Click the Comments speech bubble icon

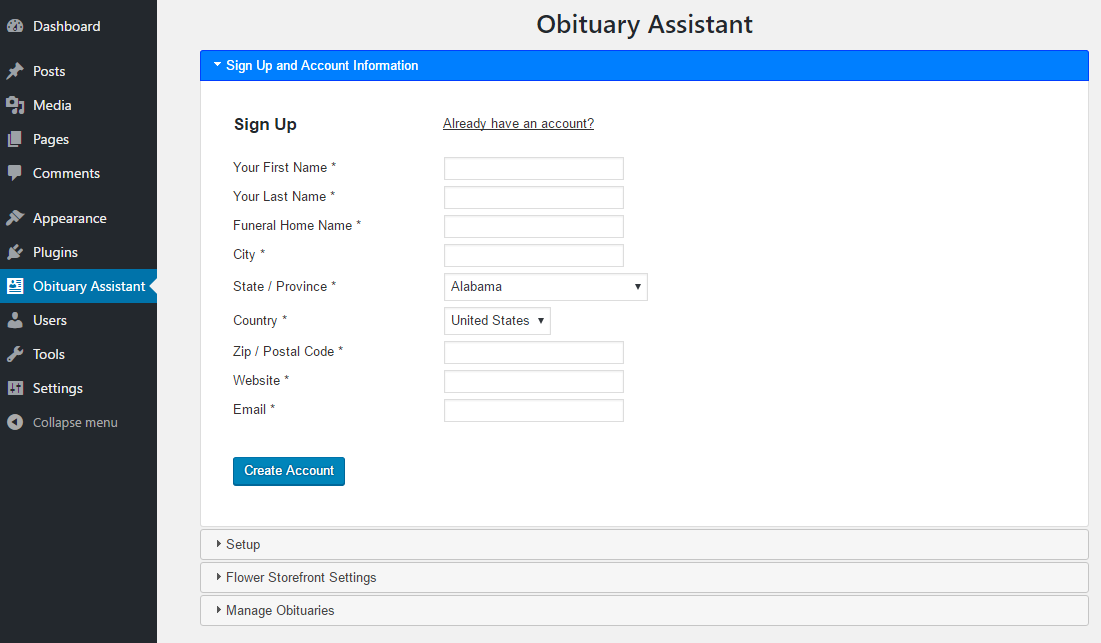pos(15,173)
